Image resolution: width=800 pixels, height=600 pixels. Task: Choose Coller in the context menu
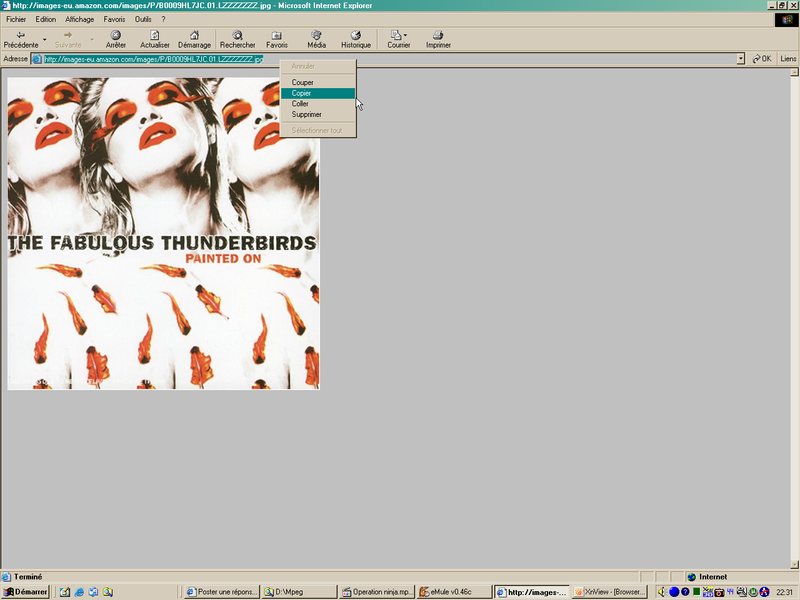(318, 104)
